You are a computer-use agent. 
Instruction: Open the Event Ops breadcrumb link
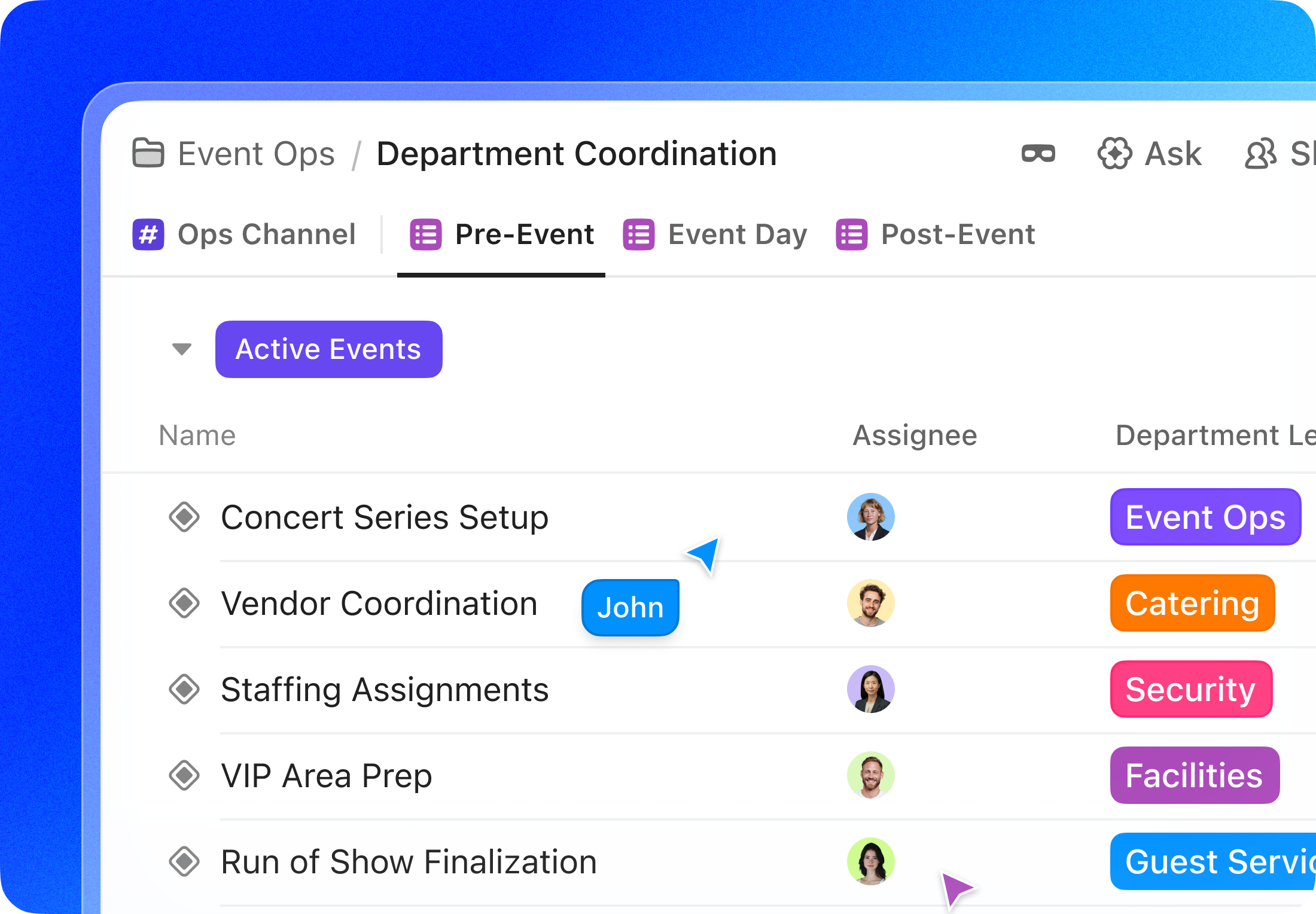click(x=256, y=154)
